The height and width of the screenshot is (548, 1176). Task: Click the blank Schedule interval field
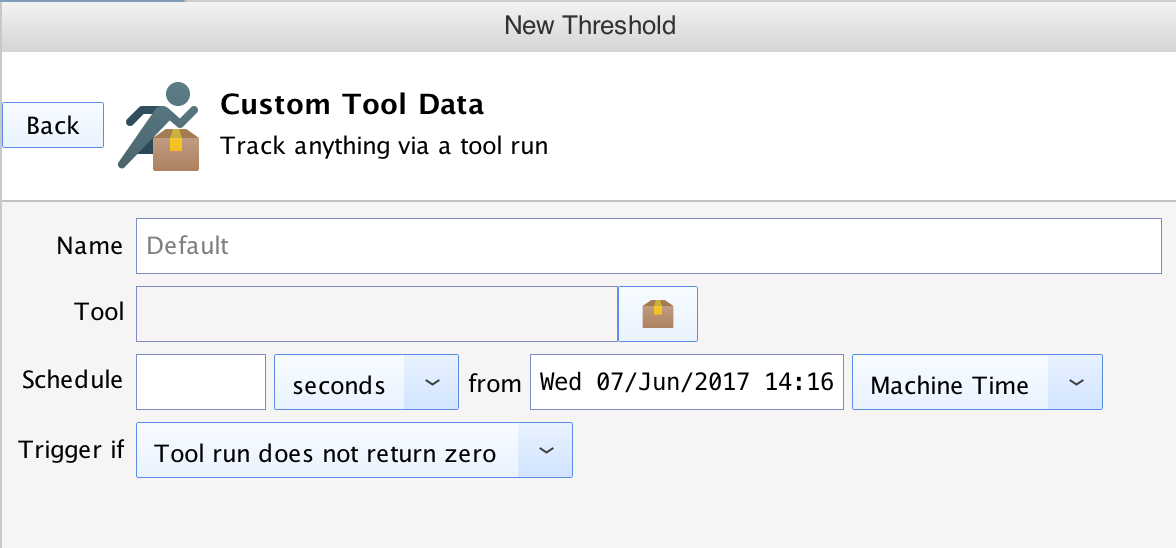tap(201, 382)
